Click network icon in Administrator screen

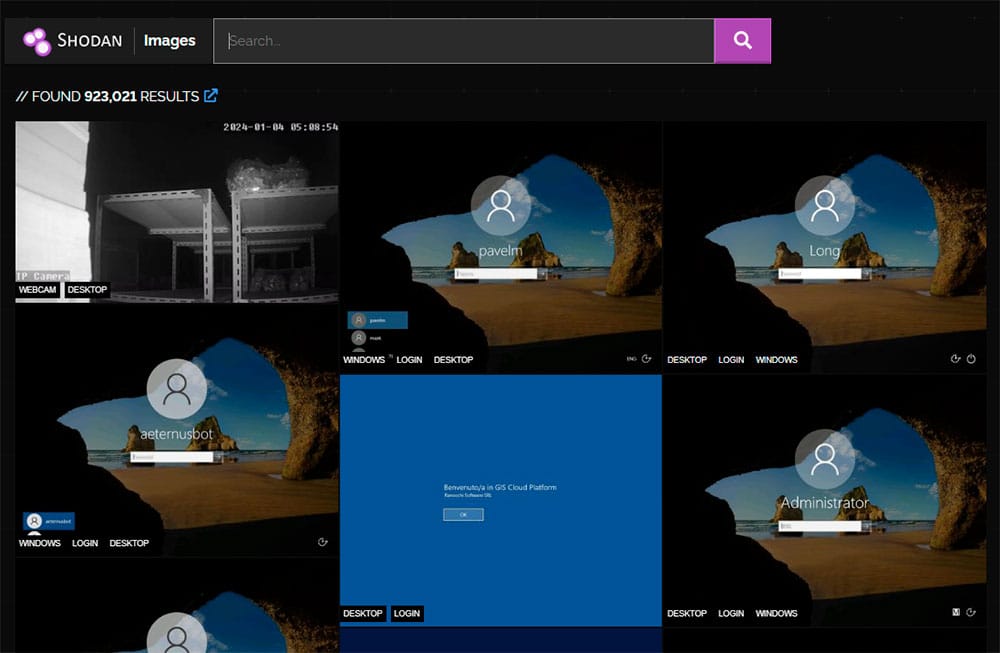956,612
